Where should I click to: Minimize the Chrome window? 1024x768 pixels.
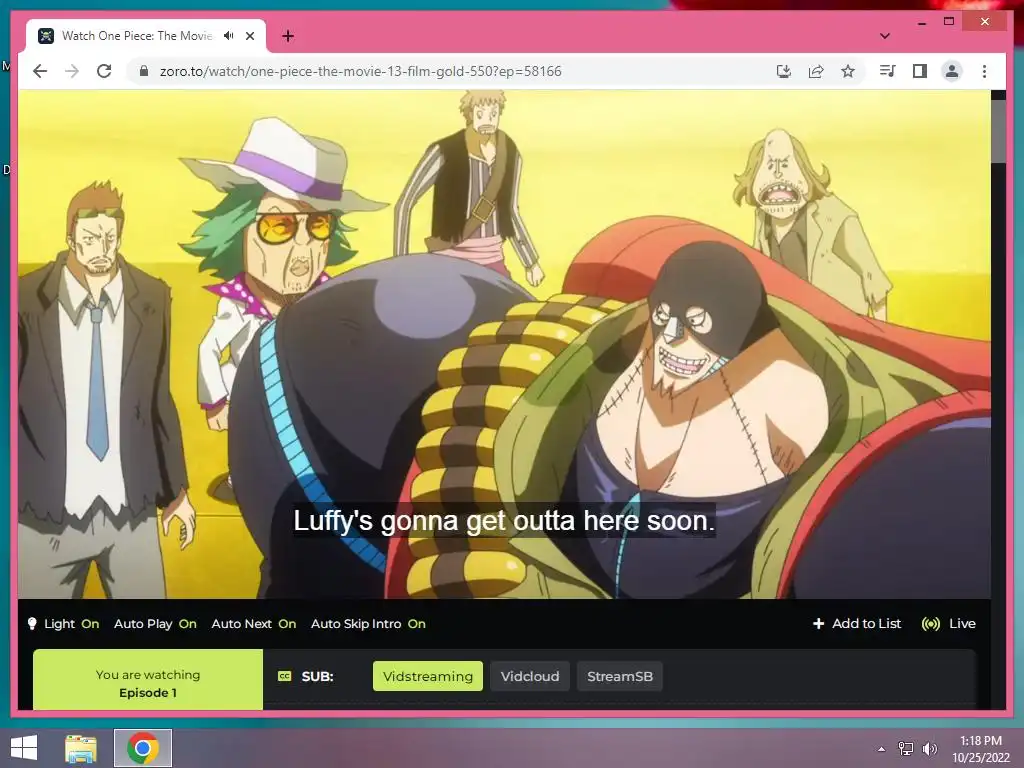coord(921,22)
